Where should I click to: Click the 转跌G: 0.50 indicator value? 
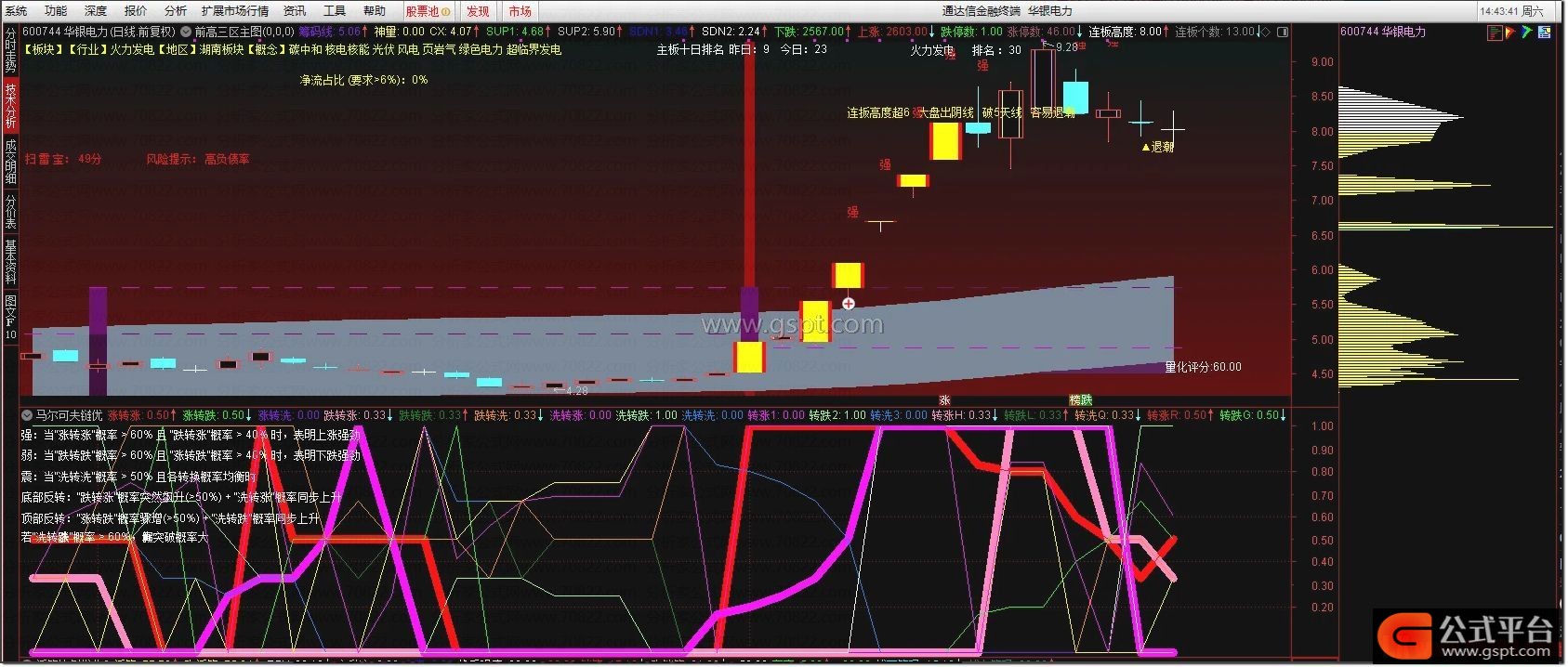1253,415
